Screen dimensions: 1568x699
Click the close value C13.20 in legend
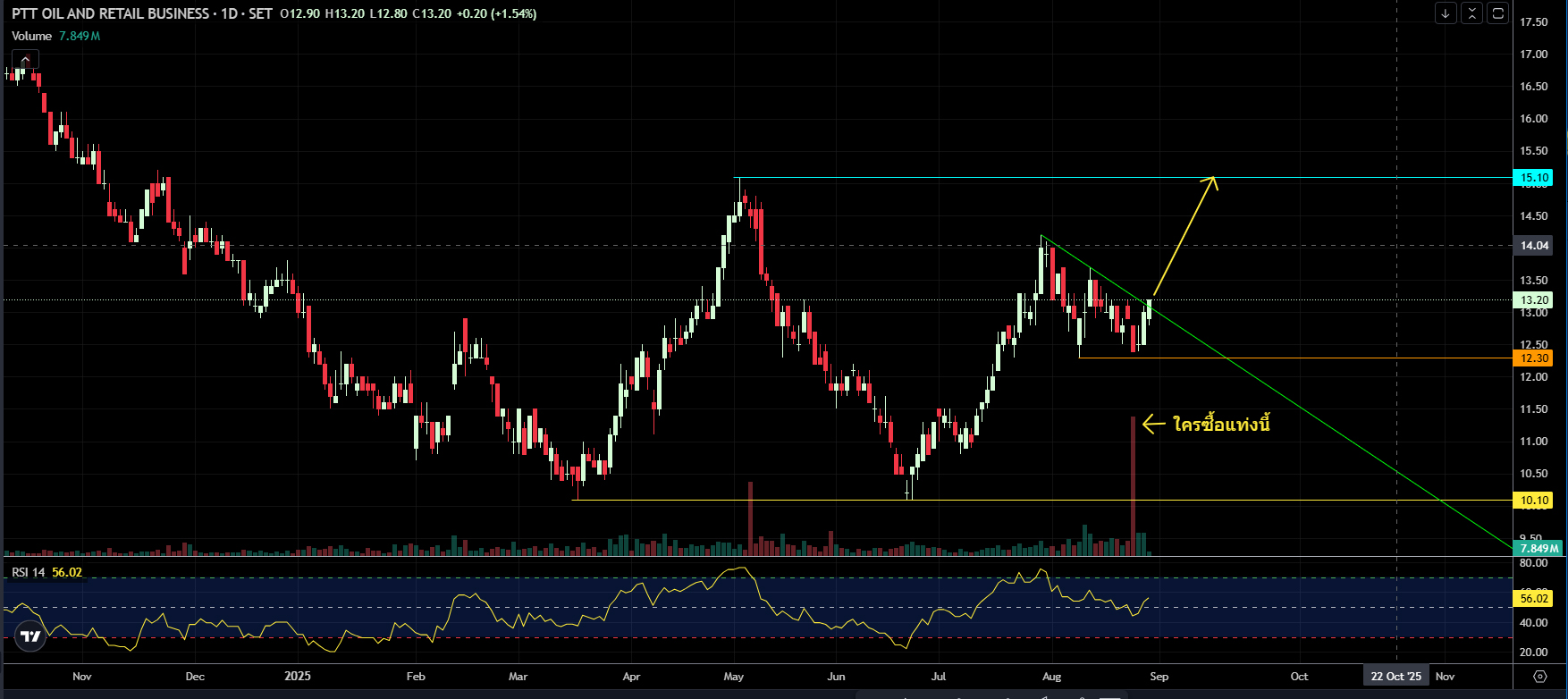(x=433, y=13)
